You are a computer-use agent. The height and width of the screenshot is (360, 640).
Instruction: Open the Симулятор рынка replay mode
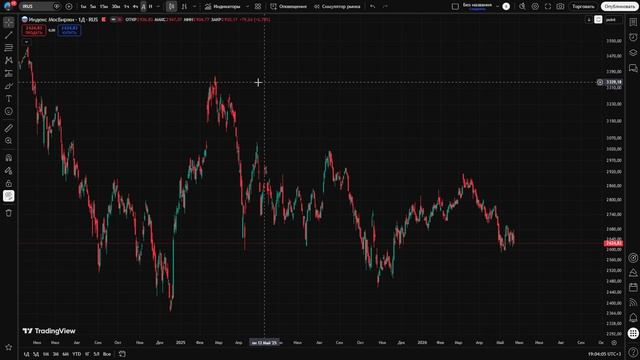[337, 7]
